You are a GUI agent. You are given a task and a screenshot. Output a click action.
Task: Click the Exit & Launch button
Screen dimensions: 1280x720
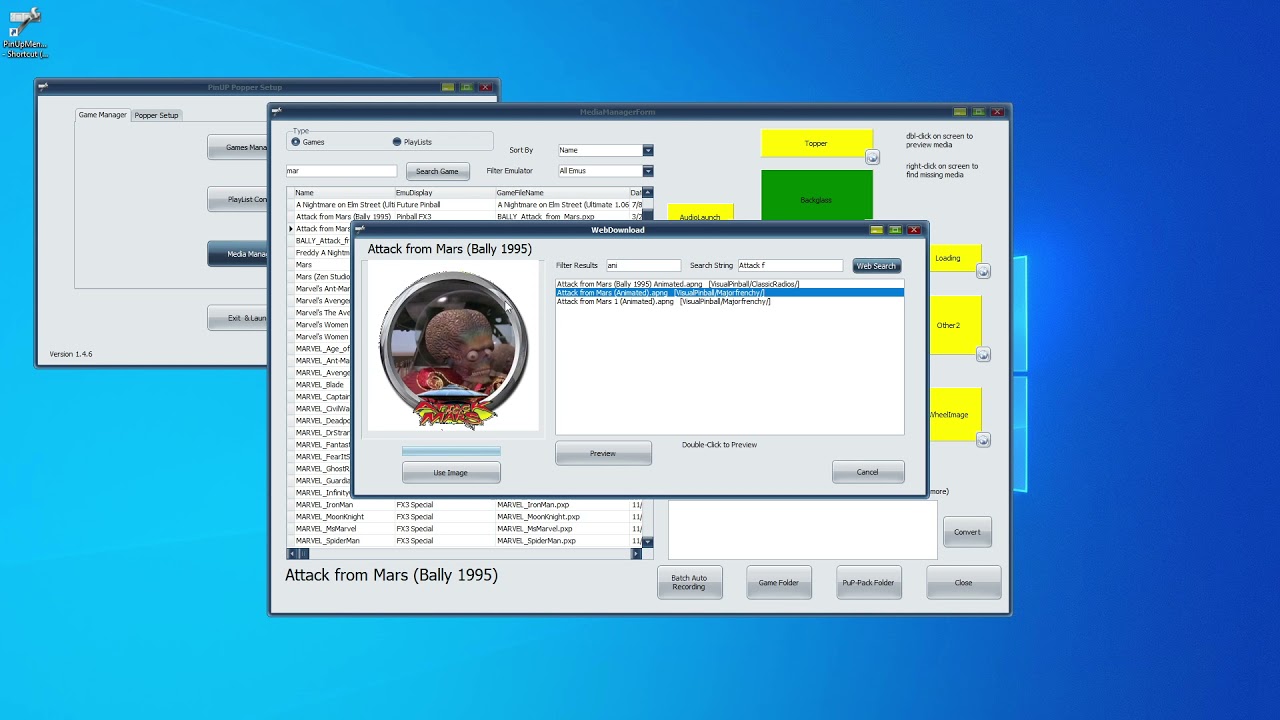[x=238, y=318]
